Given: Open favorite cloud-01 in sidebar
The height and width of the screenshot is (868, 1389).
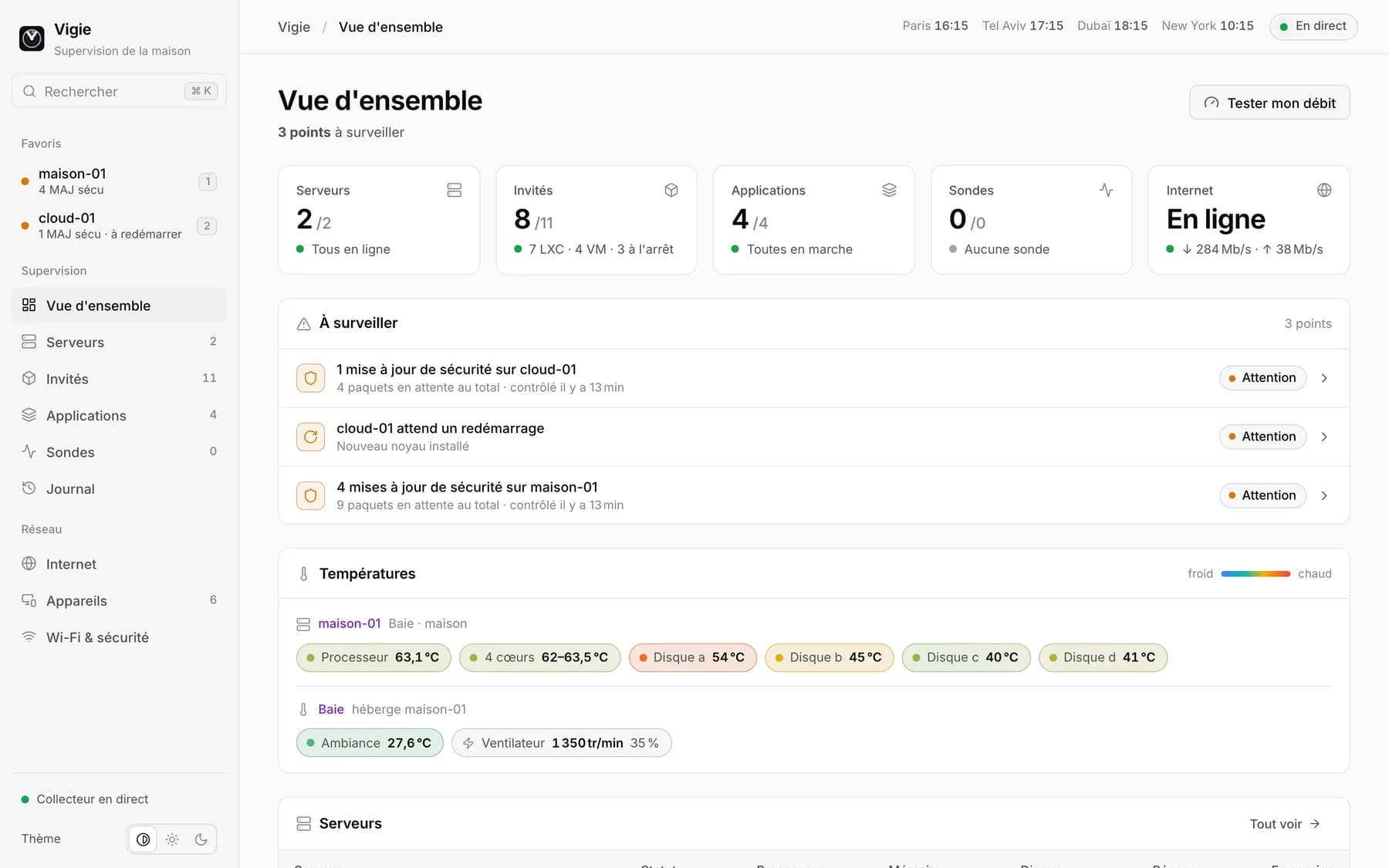Looking at the screenshot, I should coord(119,225).
